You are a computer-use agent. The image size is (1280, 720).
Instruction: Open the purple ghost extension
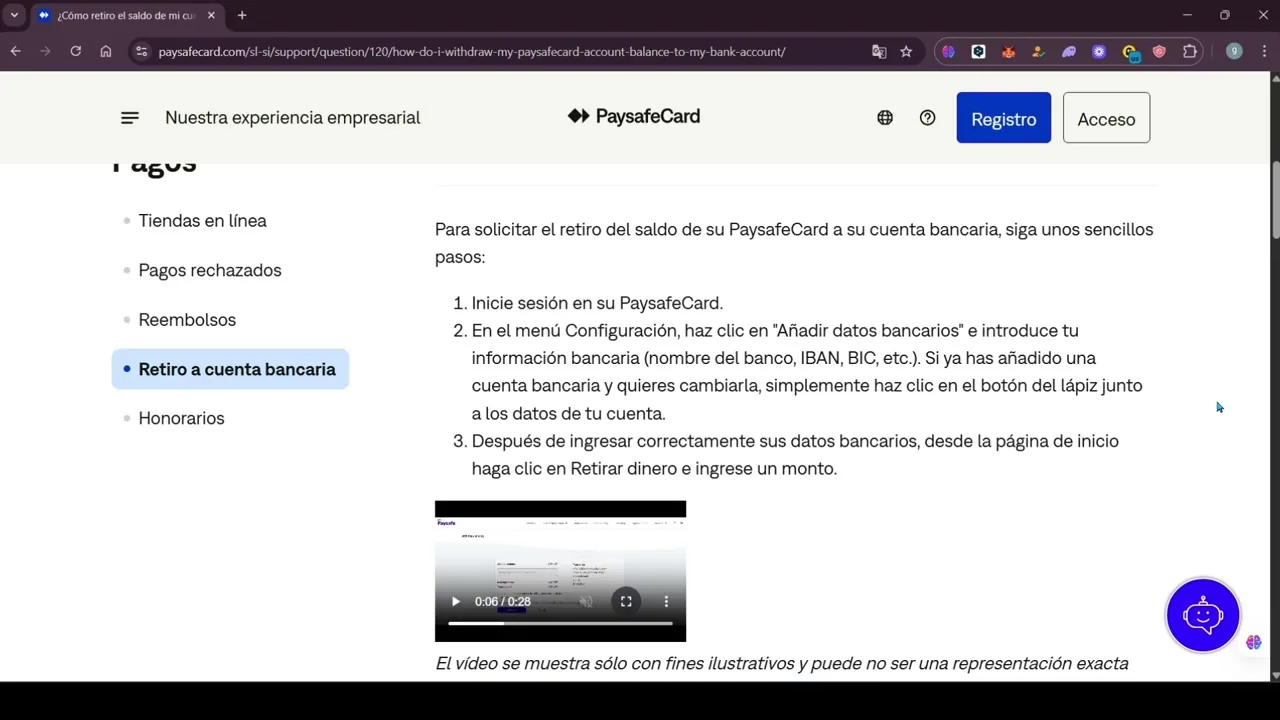click(x=1069, y=51)
